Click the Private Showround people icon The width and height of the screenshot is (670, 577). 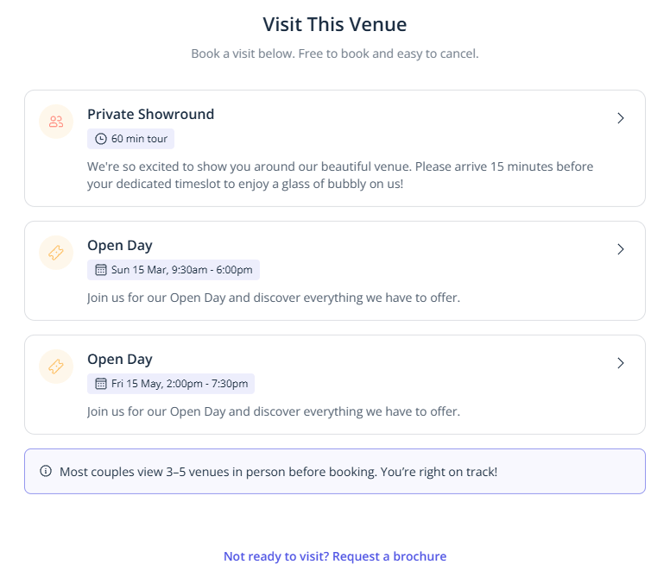tap(56, 122)
